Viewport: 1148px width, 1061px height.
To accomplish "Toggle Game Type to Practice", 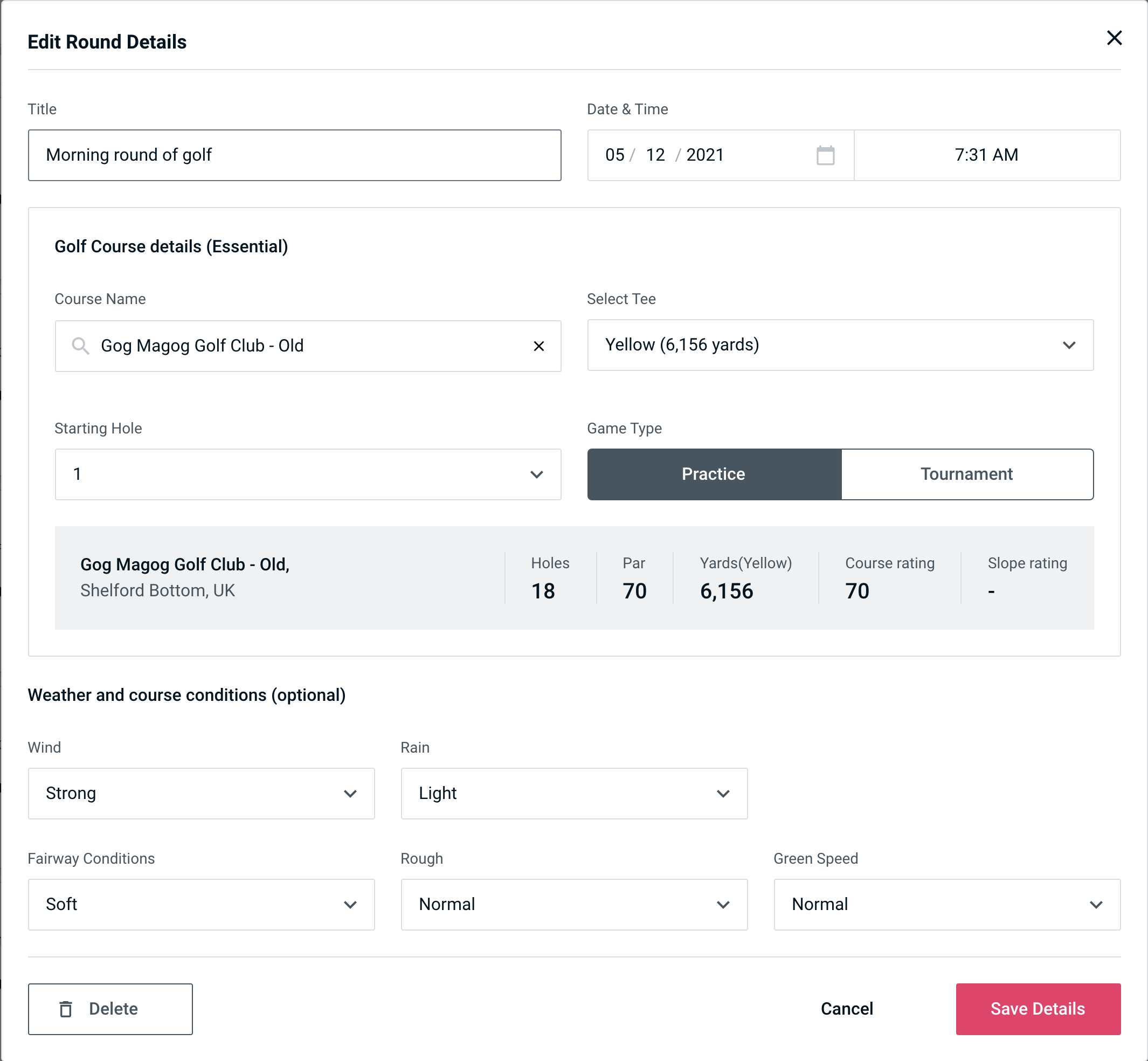I will [x=713, y=474].
